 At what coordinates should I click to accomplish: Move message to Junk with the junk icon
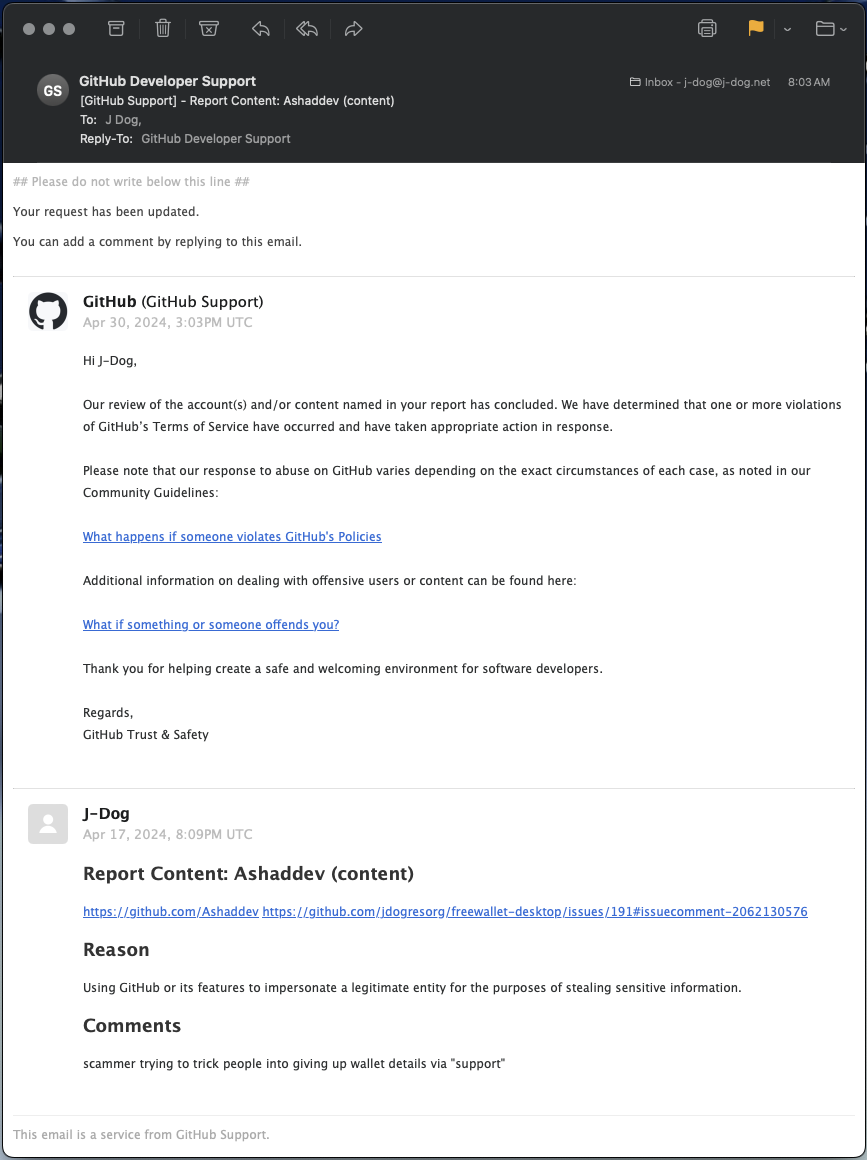[209, 29]
